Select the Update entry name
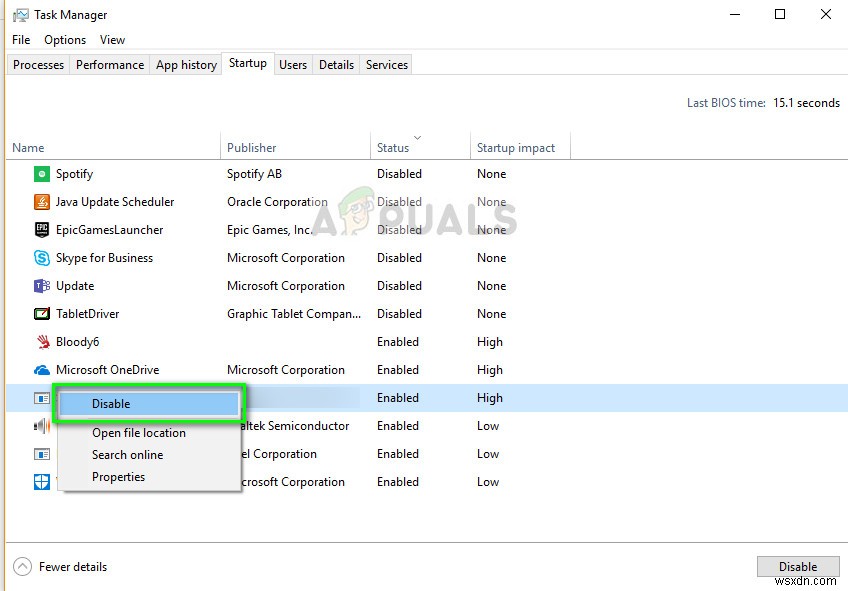848x591 pixels. click(x=75, y=286)
